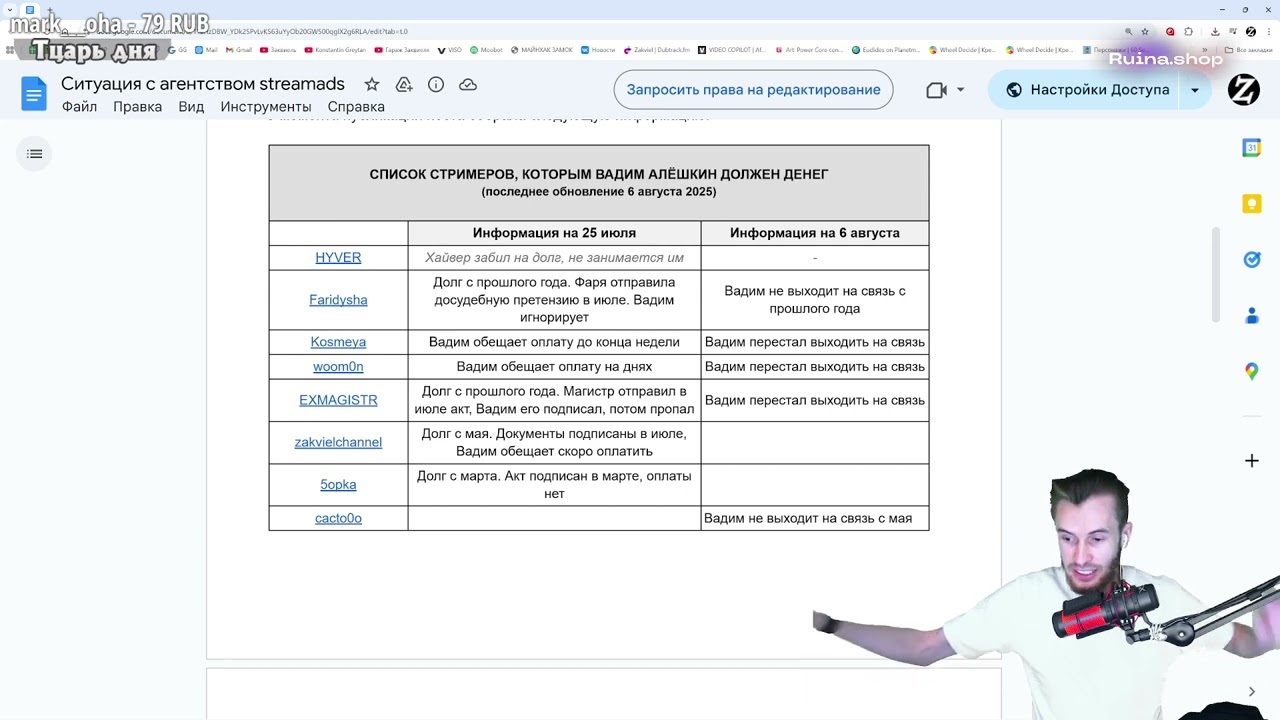Click cell Вадим не выходит на связь с мая
This screenshot has width=1280, height=720.
pyautogui.click(x=815, y=518)
